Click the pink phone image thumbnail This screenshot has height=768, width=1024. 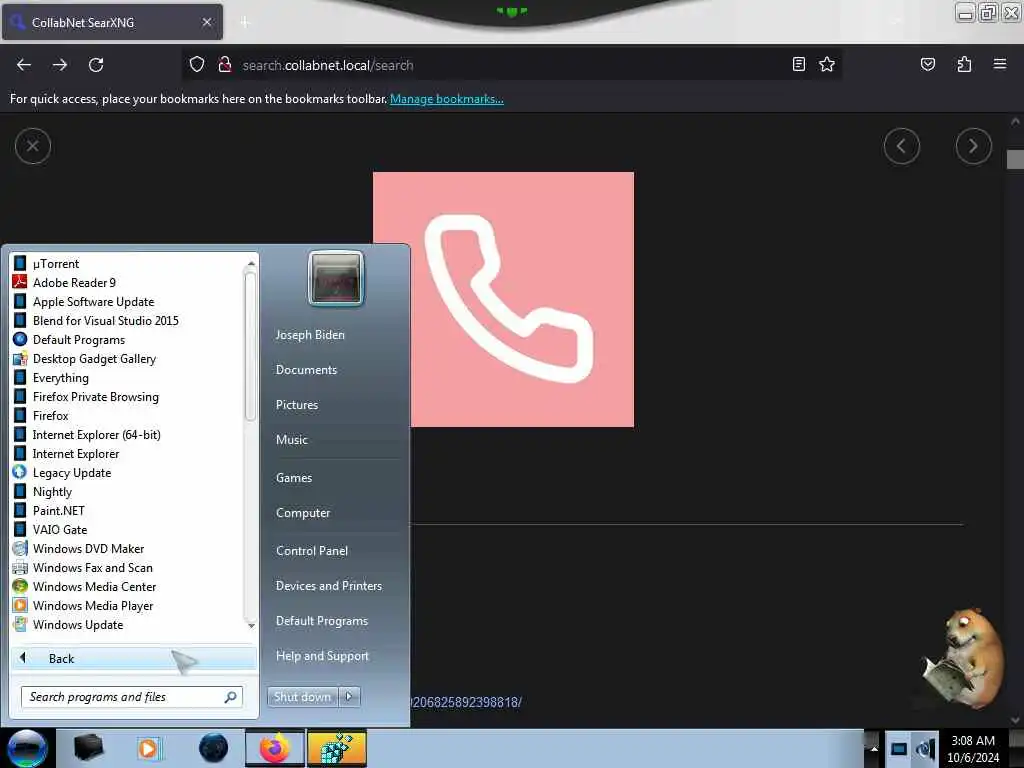503,299
